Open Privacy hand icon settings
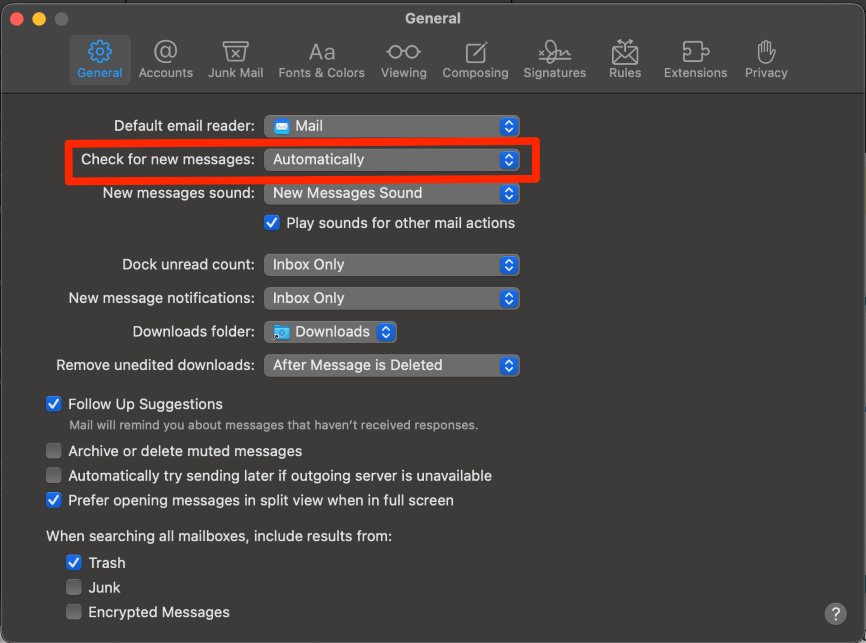 coord(766,52)
